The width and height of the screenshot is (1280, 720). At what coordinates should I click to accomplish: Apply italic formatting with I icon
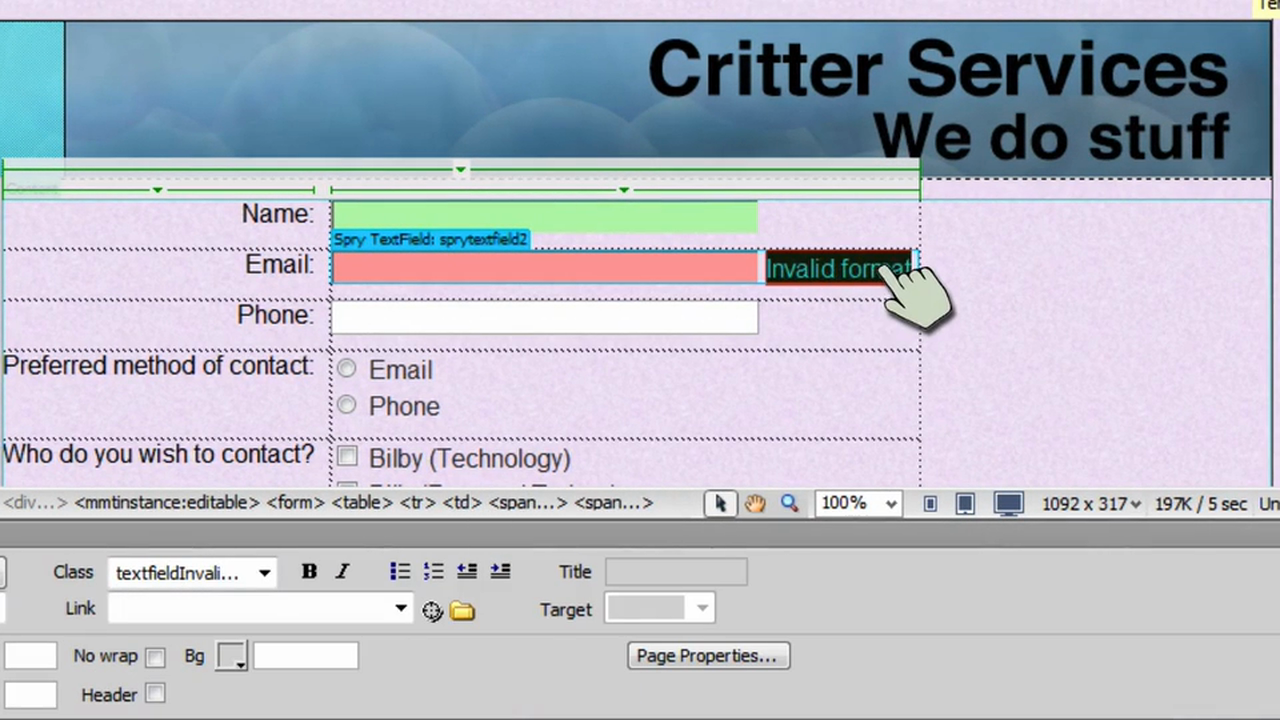tap(342, 572)
